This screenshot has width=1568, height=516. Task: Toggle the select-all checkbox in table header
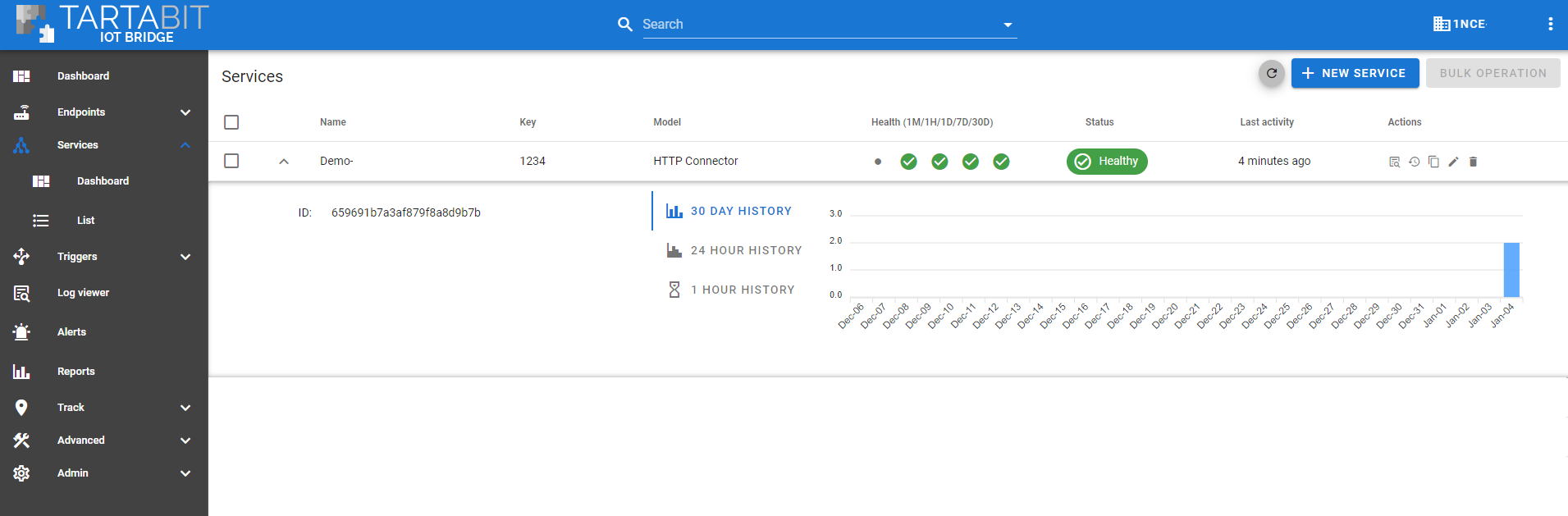coord(231,122)
